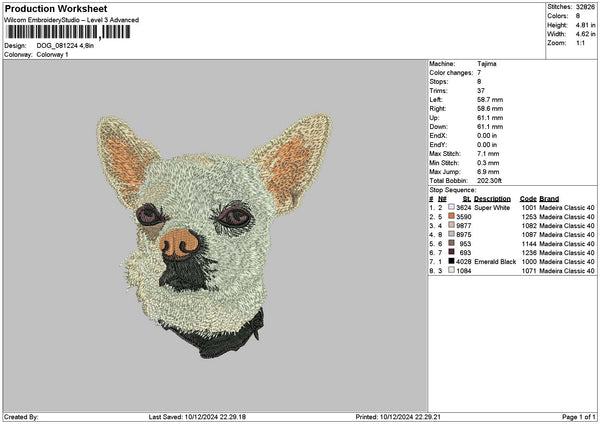Select the gray swatch with 8975 stitches
Viewport: 600px width, 424px height.
coord(451,234)
